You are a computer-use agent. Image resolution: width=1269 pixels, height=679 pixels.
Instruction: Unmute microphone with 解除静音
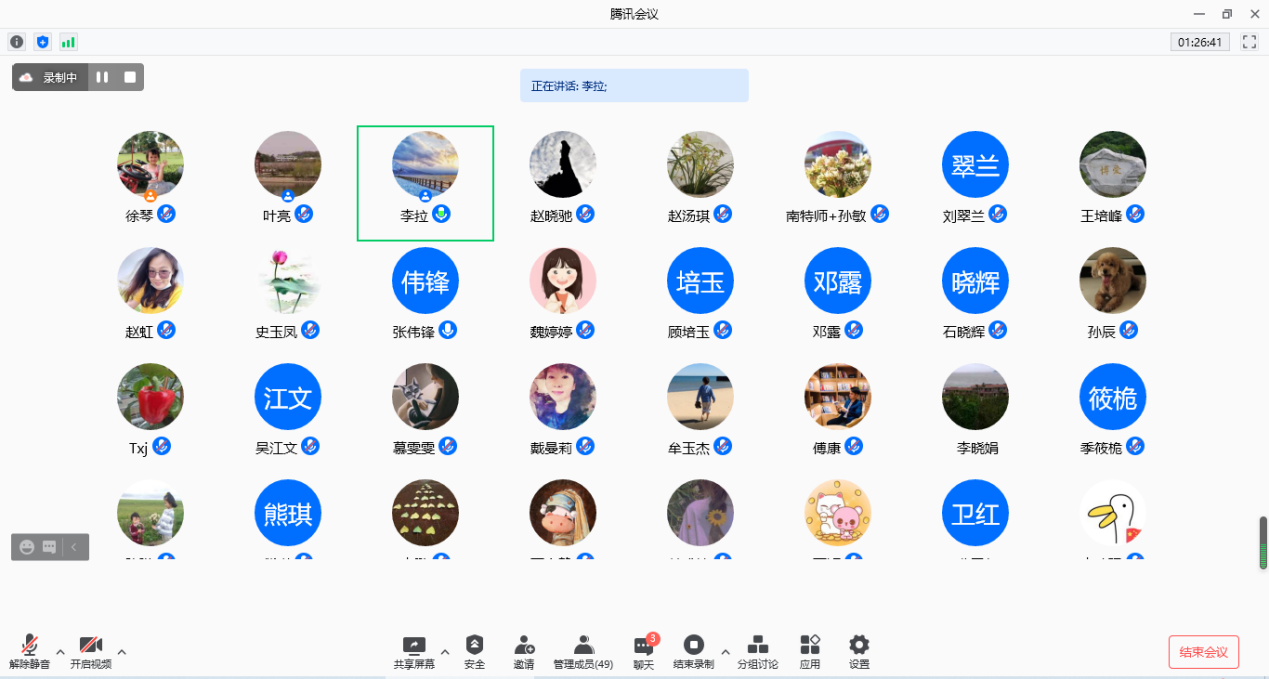[x=29, y=651]
